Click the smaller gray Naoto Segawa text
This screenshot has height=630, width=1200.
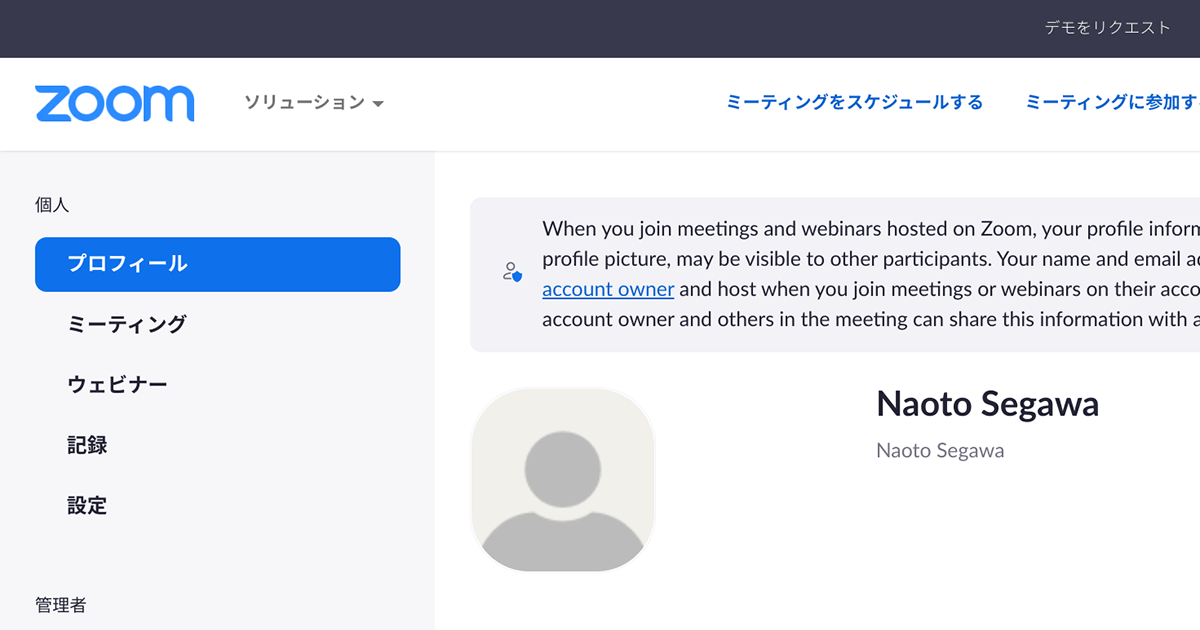(x=940, y=451)
